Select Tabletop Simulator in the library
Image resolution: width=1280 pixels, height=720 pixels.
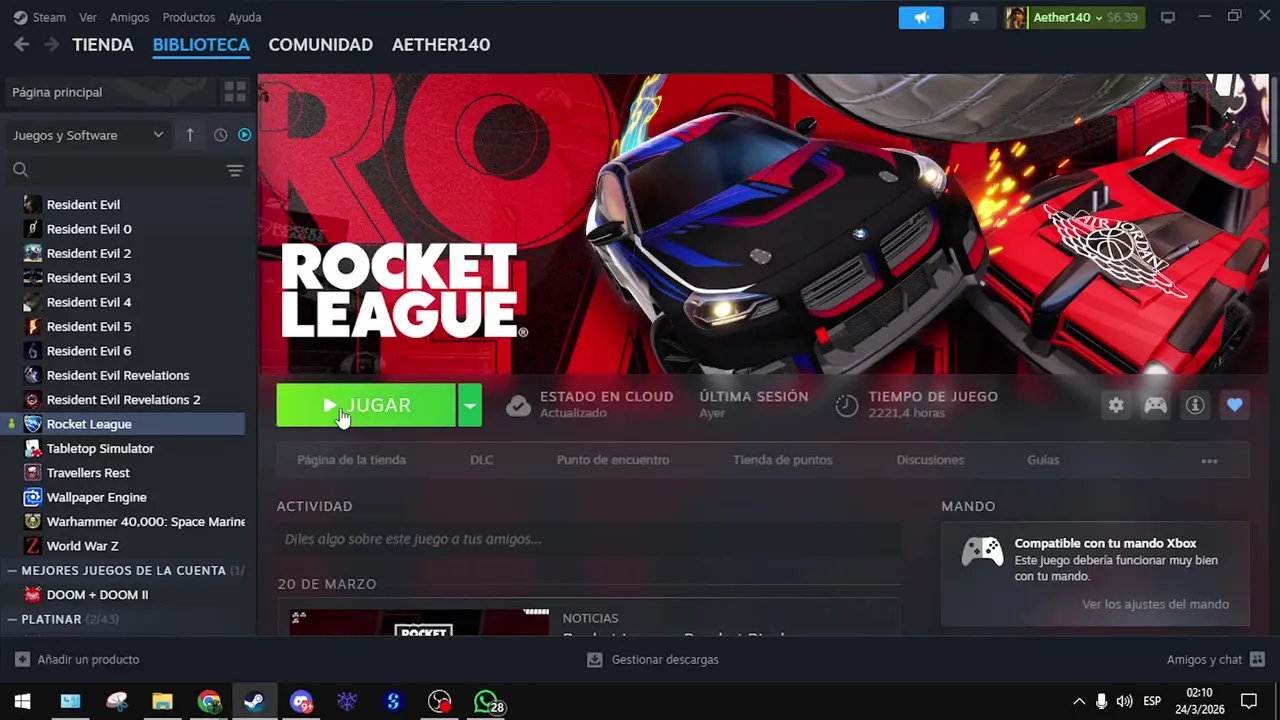(x=100, y=449)
